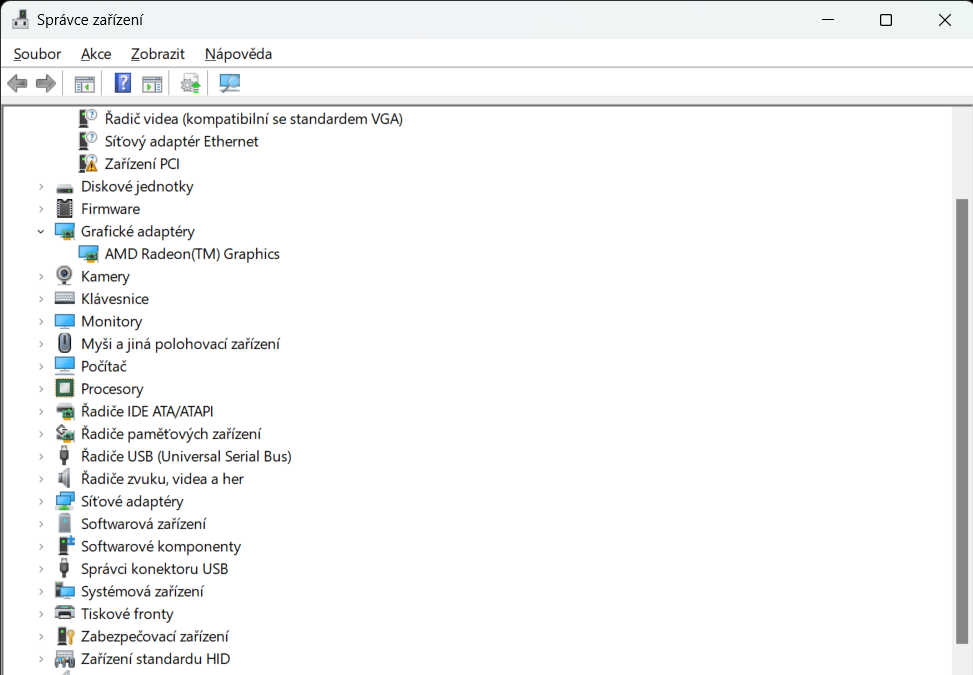Expand the Procesory category
Image resolution: width=973 pixels, height=675 pixels.
pyautogui.click(x=41, y=389)
